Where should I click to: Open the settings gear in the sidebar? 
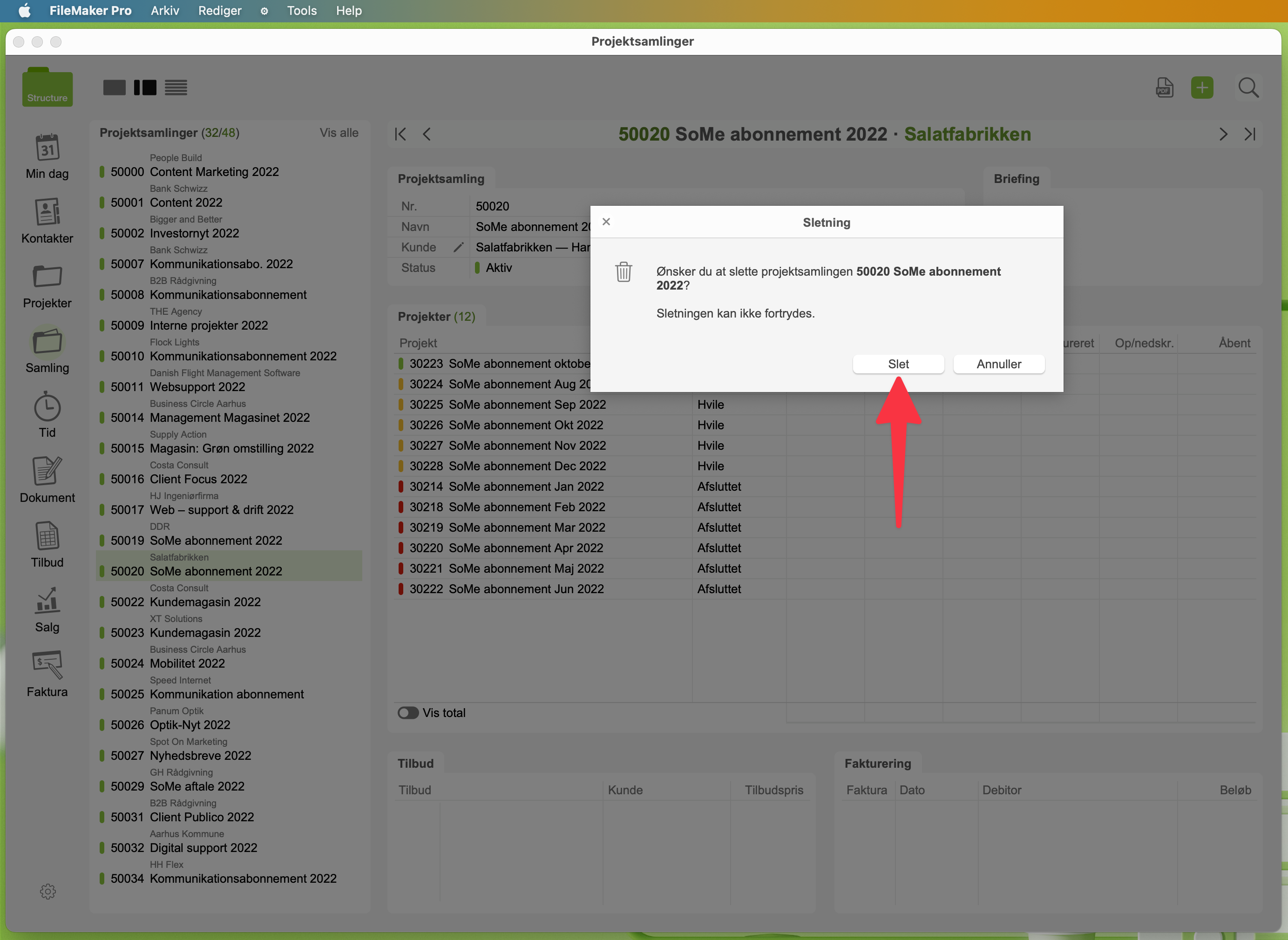(x=48, y=891)
